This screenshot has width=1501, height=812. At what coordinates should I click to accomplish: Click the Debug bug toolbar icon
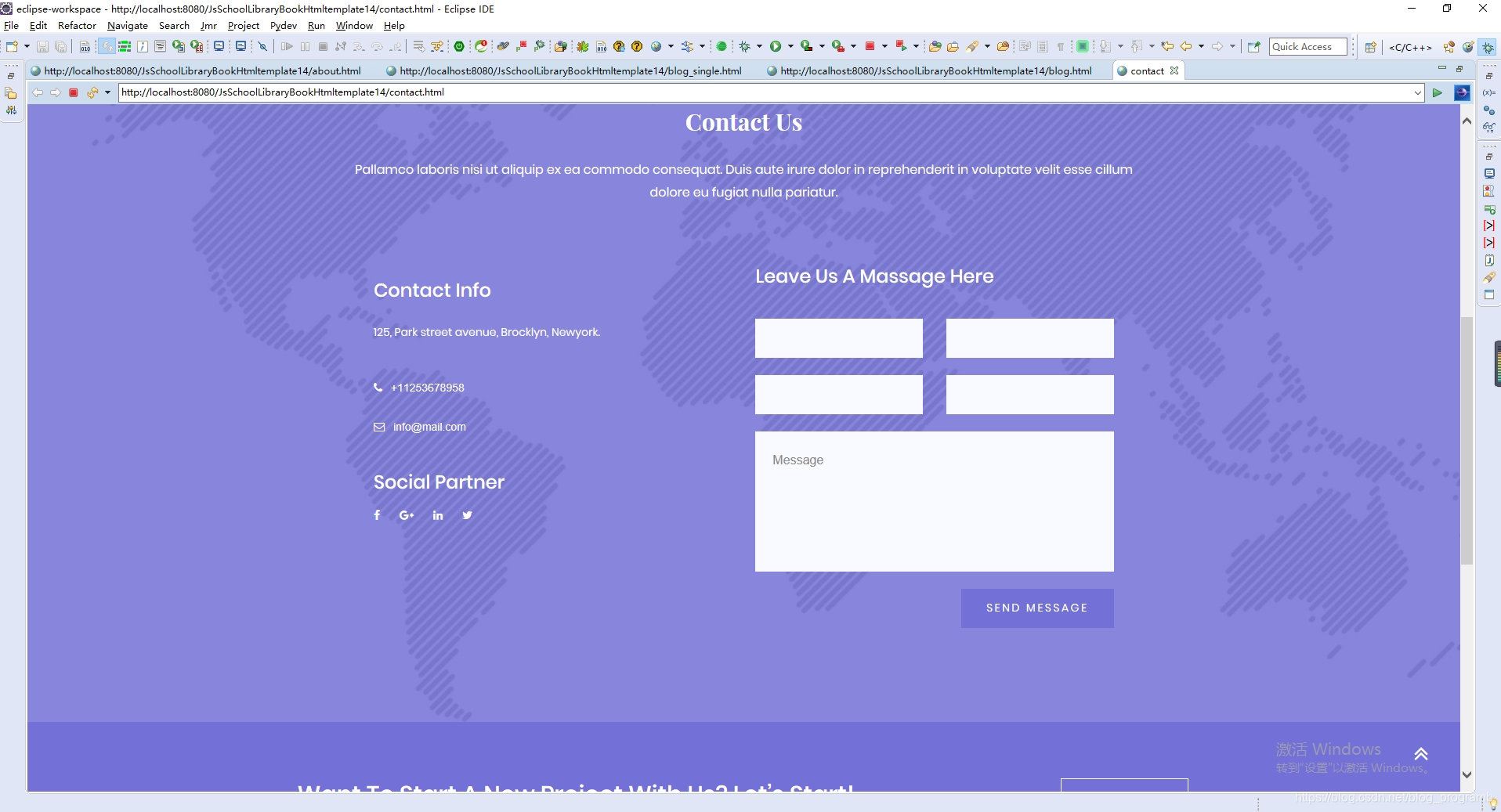point(744,47)
